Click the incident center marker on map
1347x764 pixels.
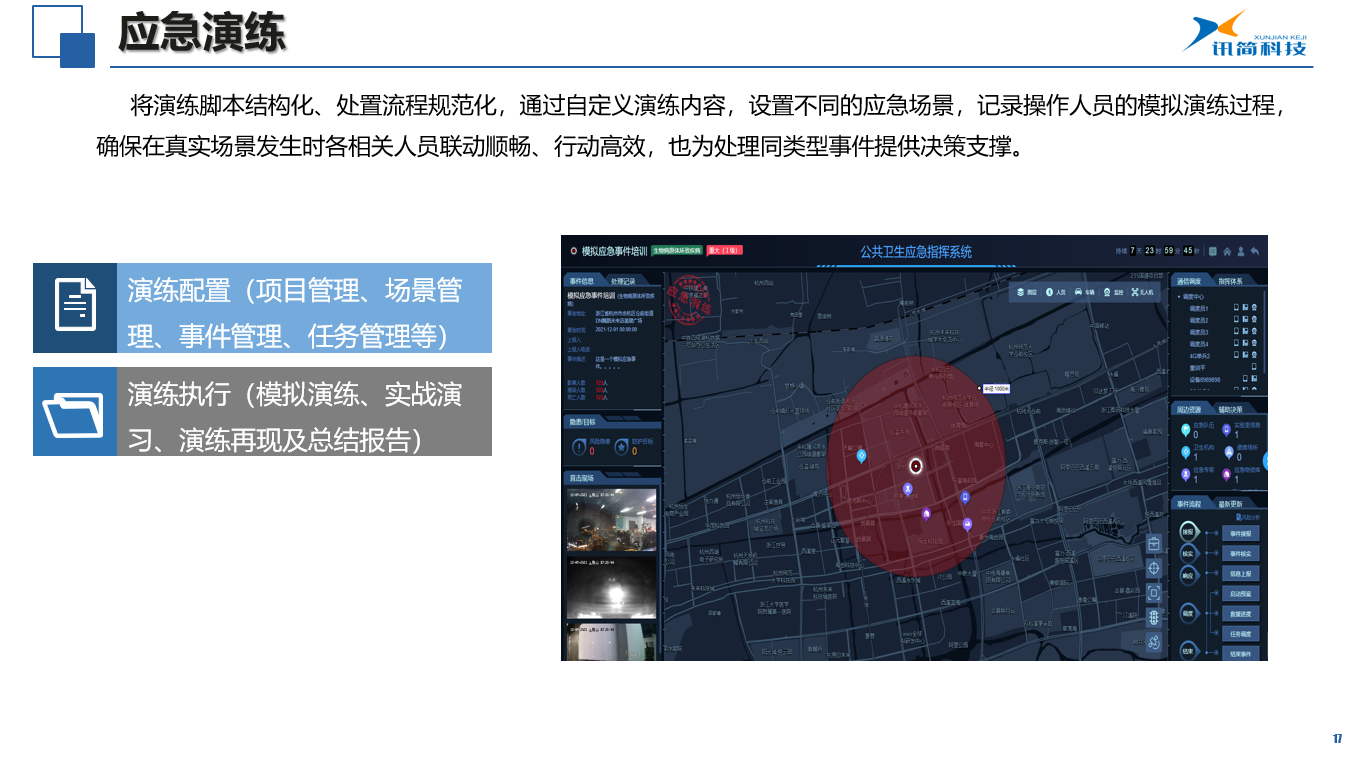pyautogui.click(x=915, y=466)
